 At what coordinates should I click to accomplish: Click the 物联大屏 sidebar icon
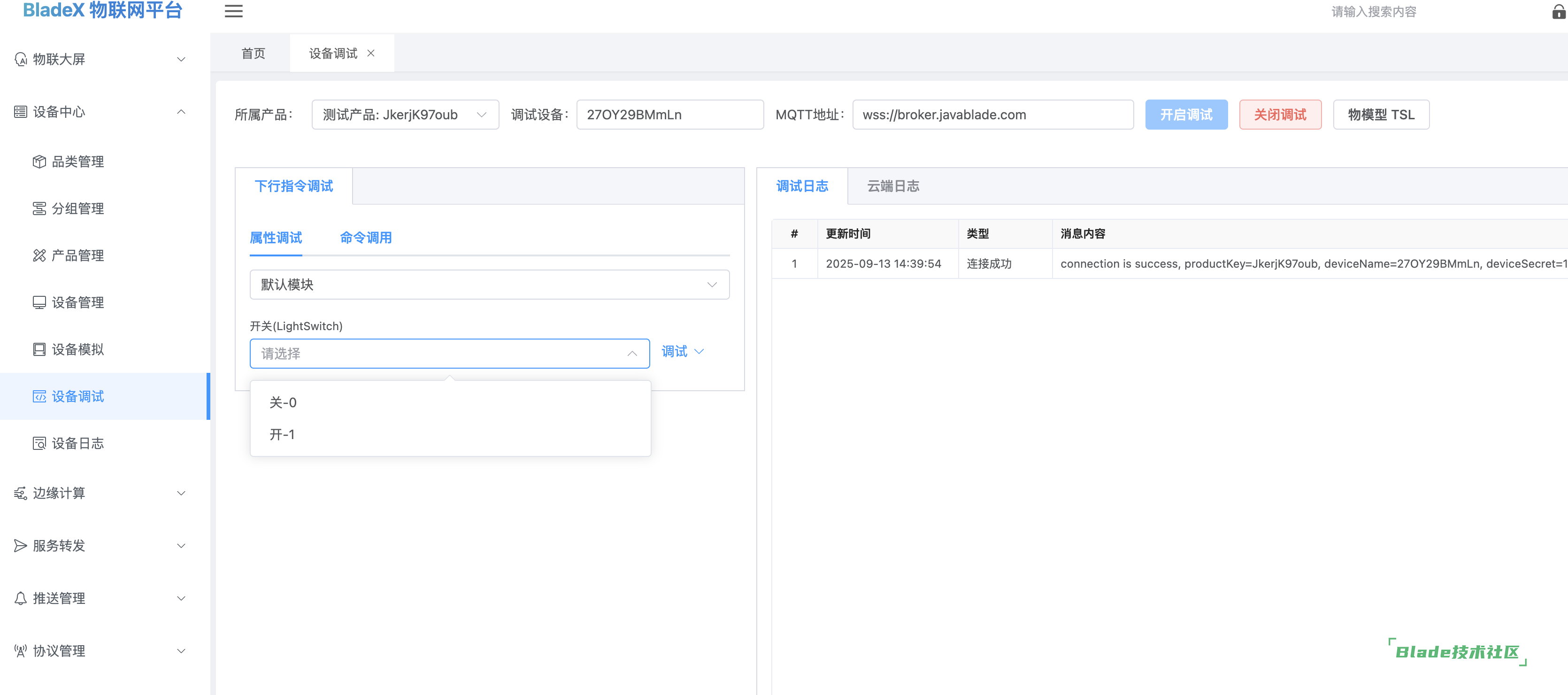[21, 59]
